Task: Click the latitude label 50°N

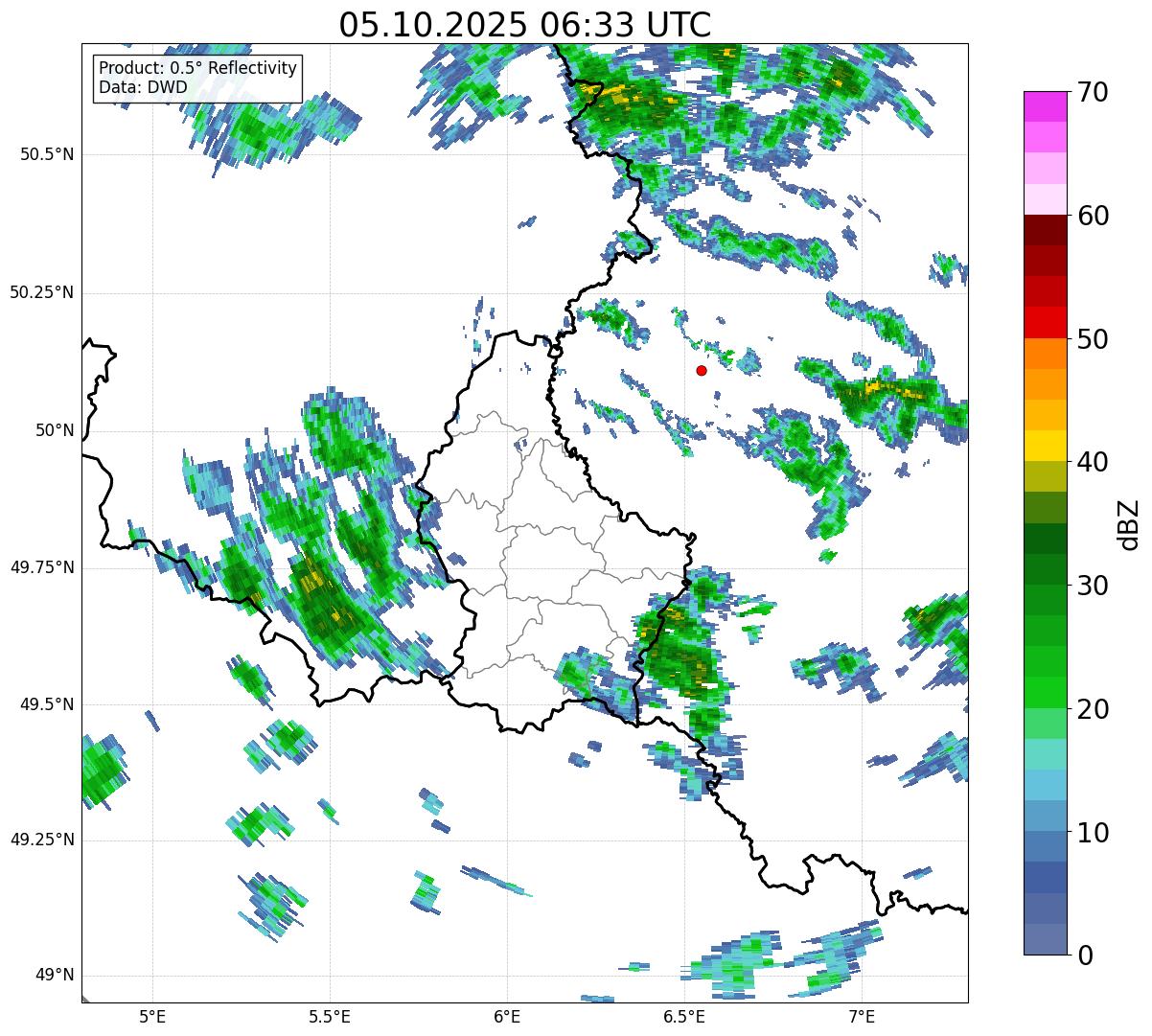Action: coord(55,430)
